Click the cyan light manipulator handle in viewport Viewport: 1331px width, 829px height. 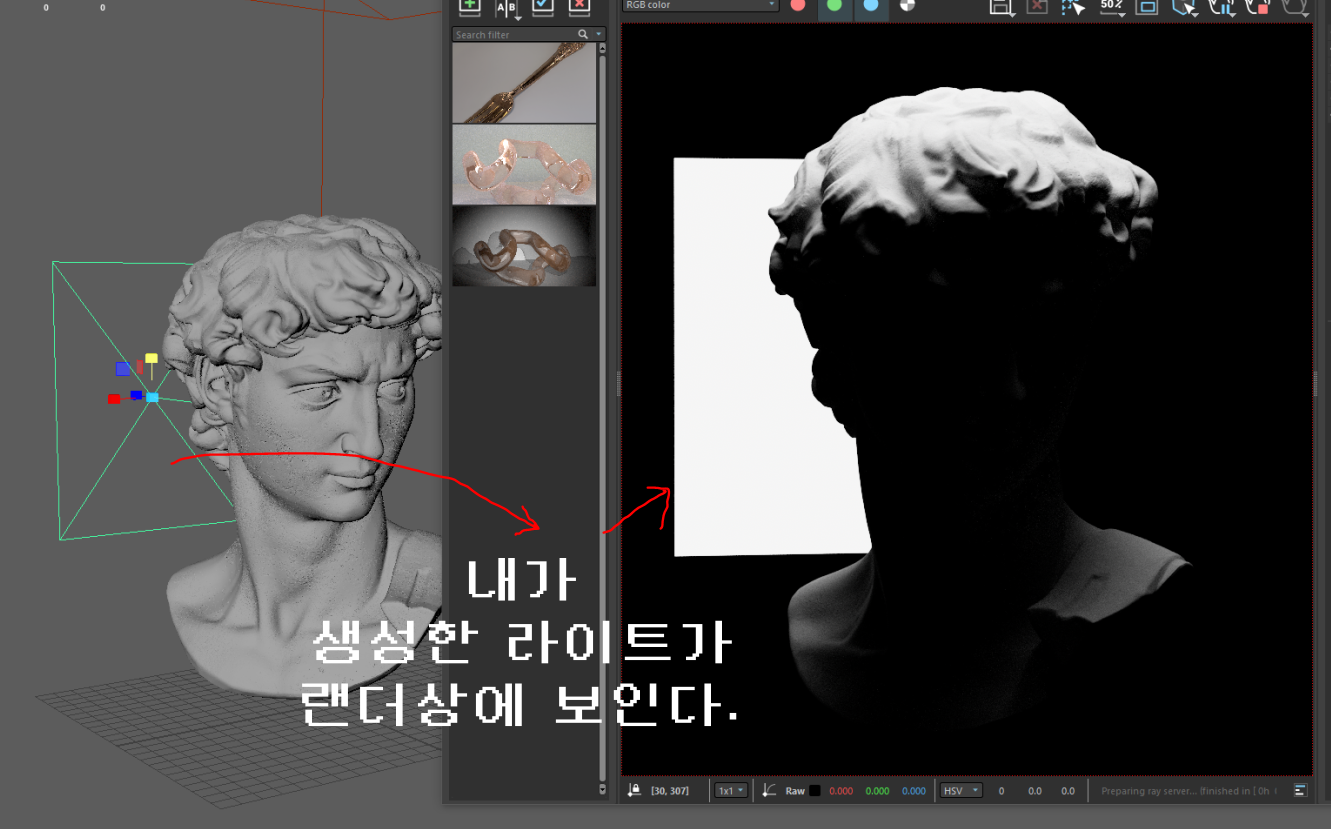pos(152,397)
